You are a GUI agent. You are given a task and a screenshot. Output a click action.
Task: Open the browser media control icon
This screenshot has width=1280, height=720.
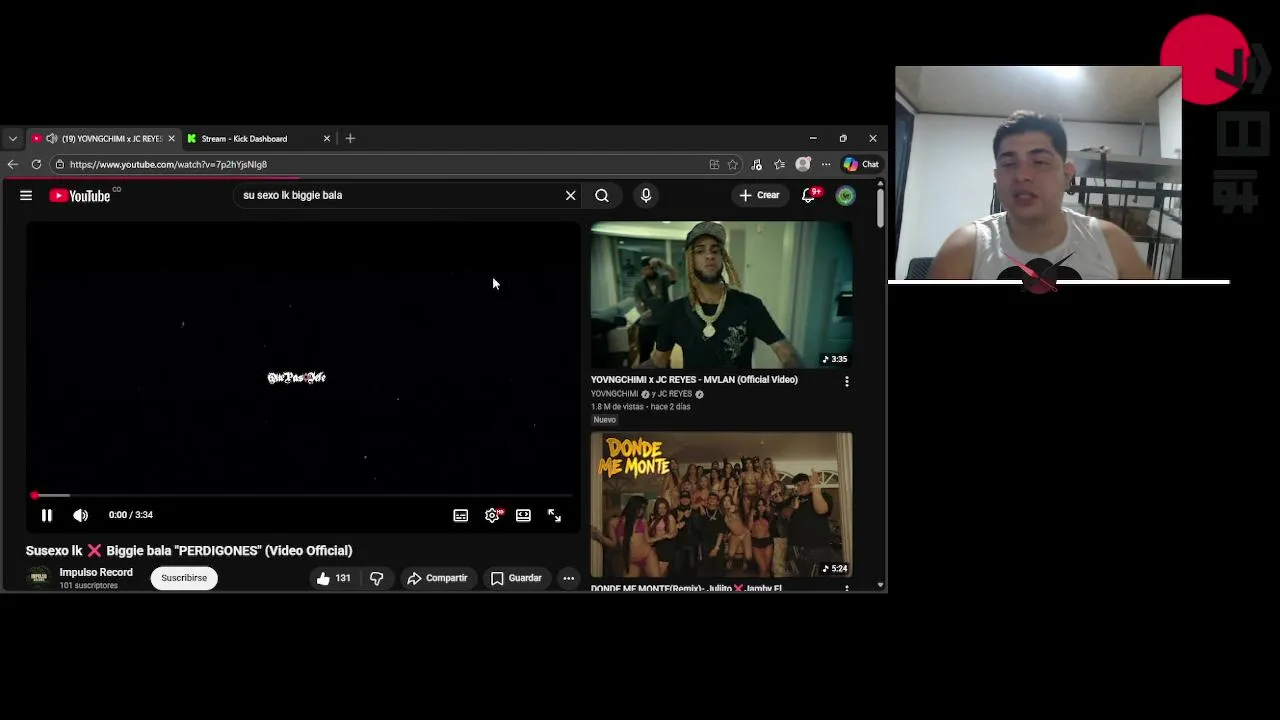756,164
